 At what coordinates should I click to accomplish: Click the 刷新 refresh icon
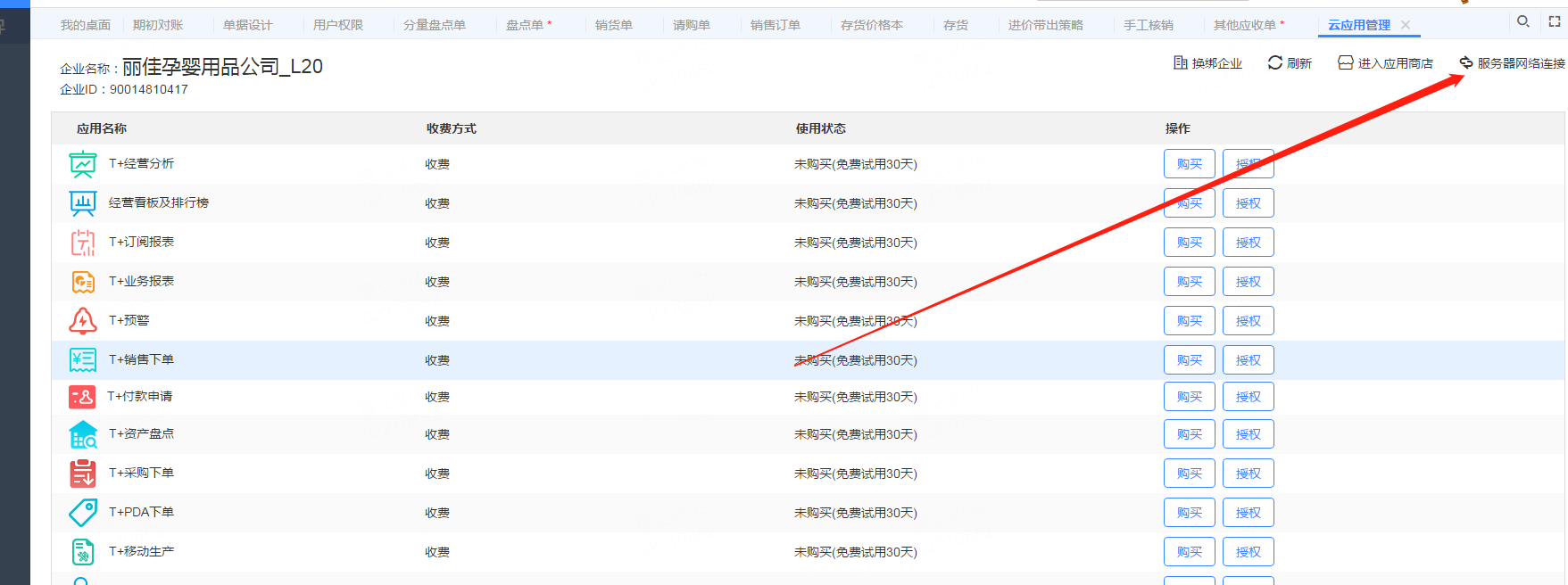1275,62
